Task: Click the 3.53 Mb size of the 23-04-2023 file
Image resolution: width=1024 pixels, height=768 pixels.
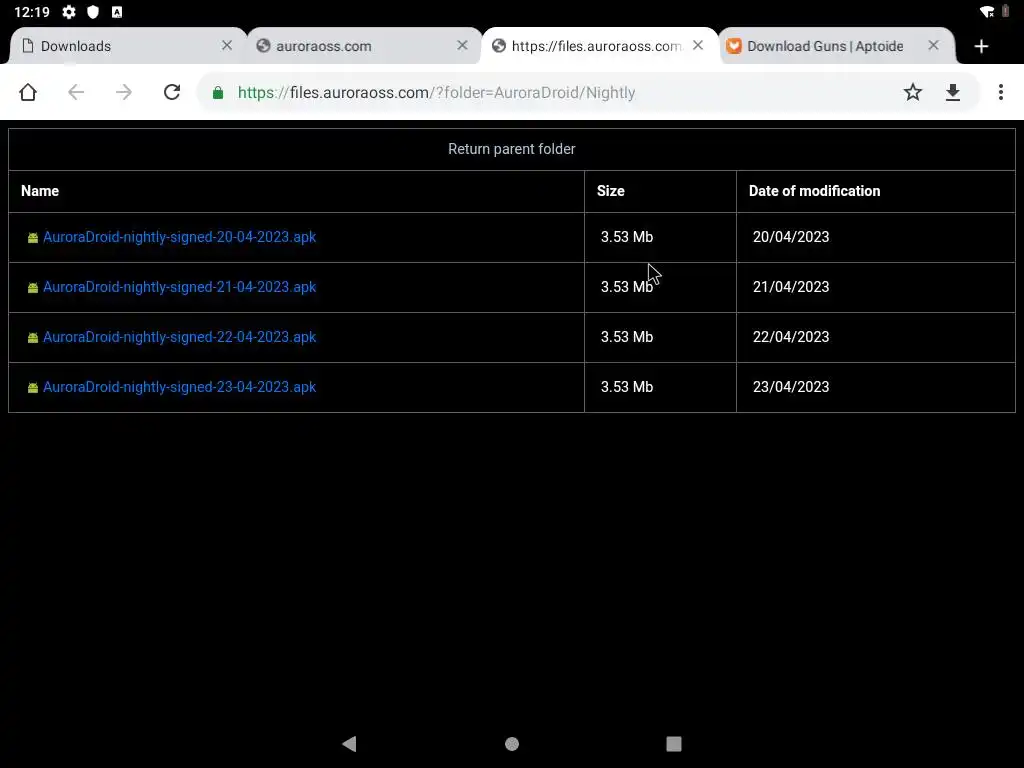Action: [627, 387]
